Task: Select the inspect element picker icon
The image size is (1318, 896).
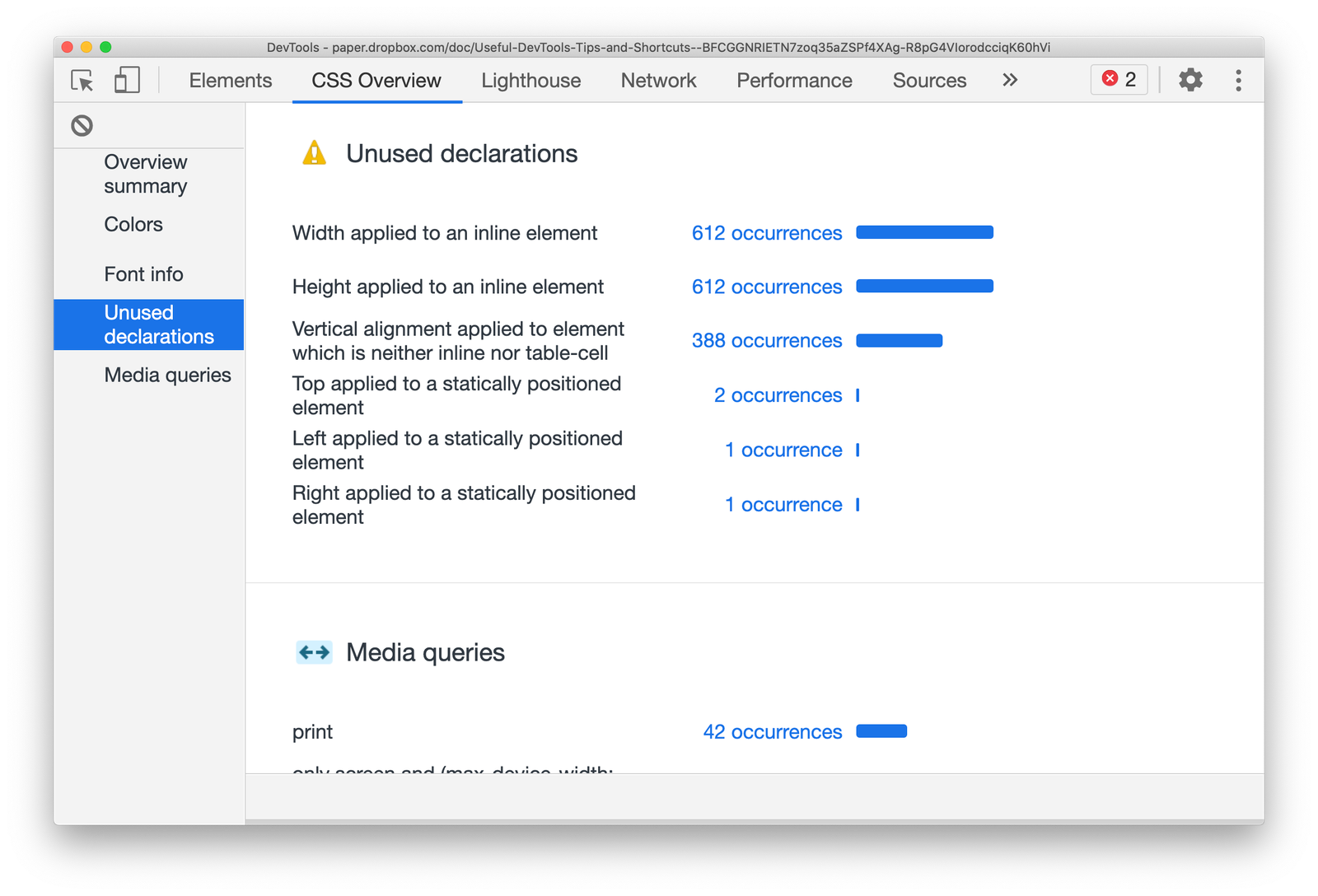Action: point(82,80)
